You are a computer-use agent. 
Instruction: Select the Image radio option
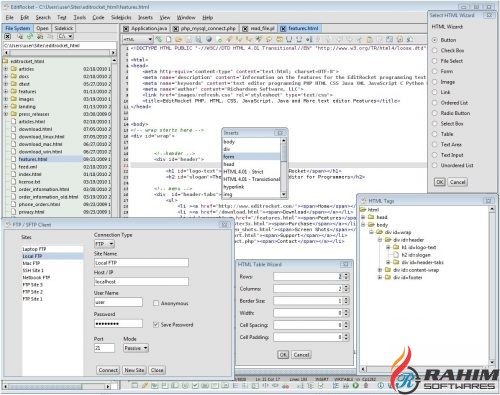[435, 82]
